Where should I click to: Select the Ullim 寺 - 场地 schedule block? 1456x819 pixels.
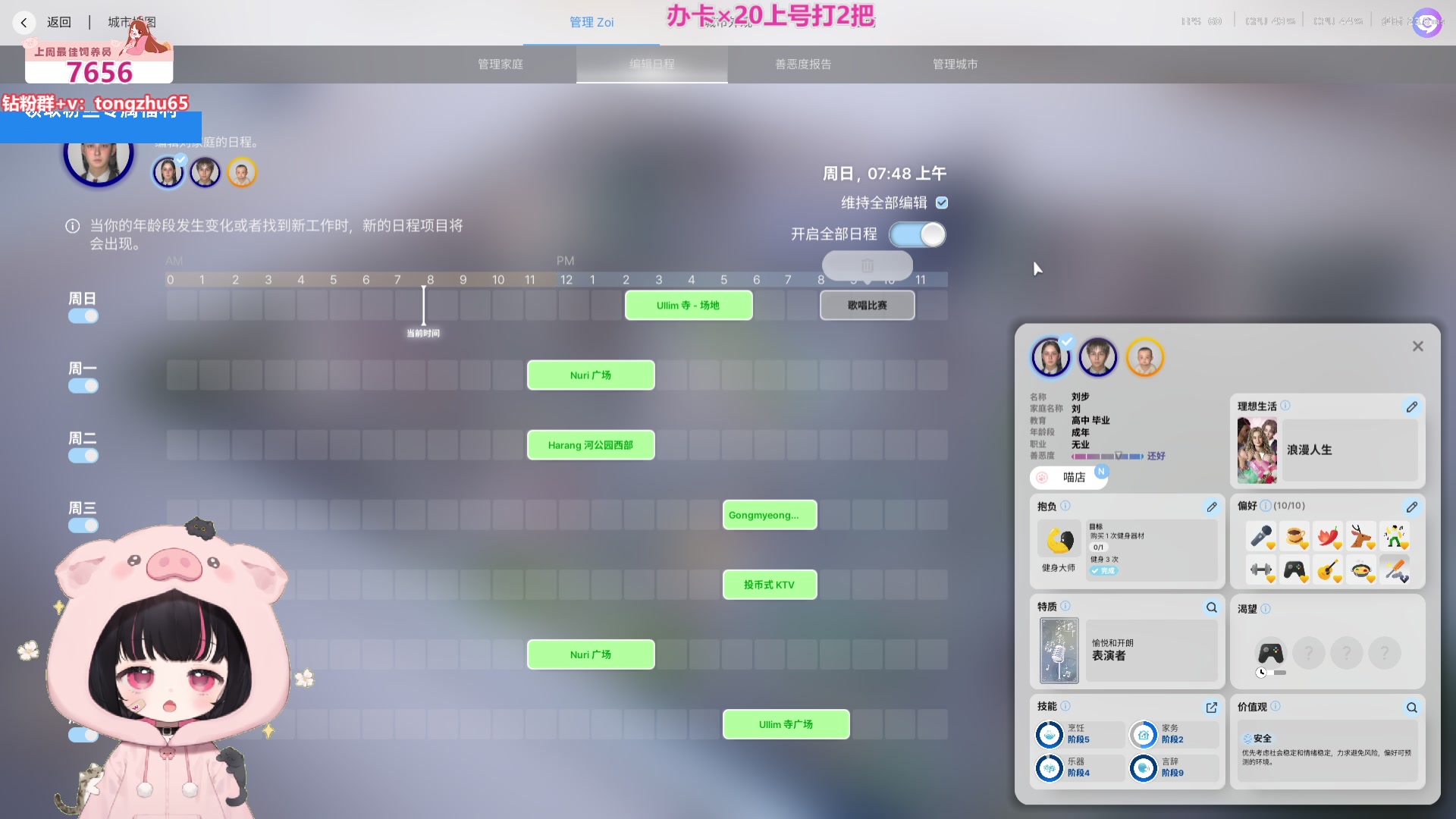689,305
